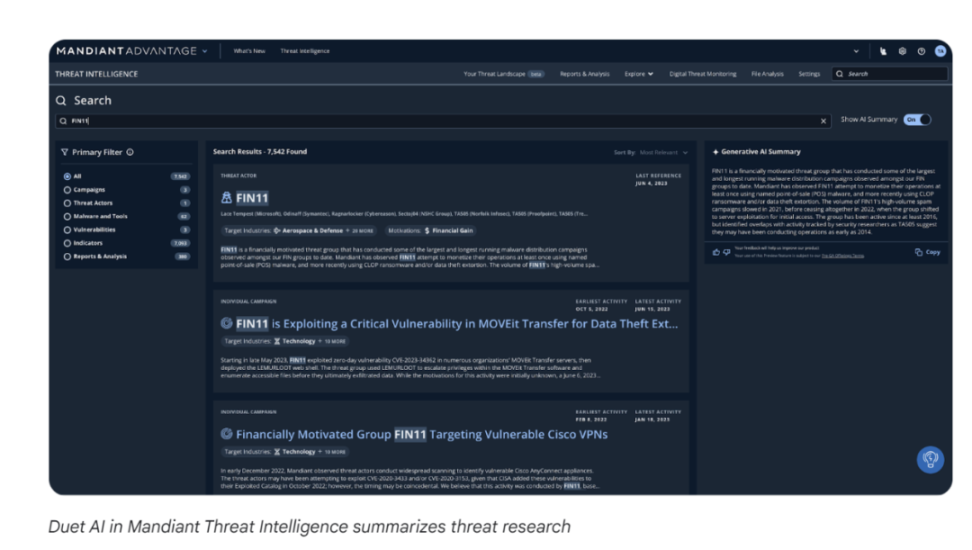Open Your Threat Landscape beta menu
The image size is (972, 550).
point(503,74)
